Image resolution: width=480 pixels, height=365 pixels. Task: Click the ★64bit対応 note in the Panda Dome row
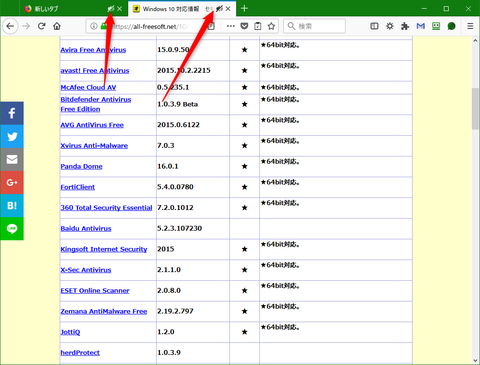coord(280,162)
